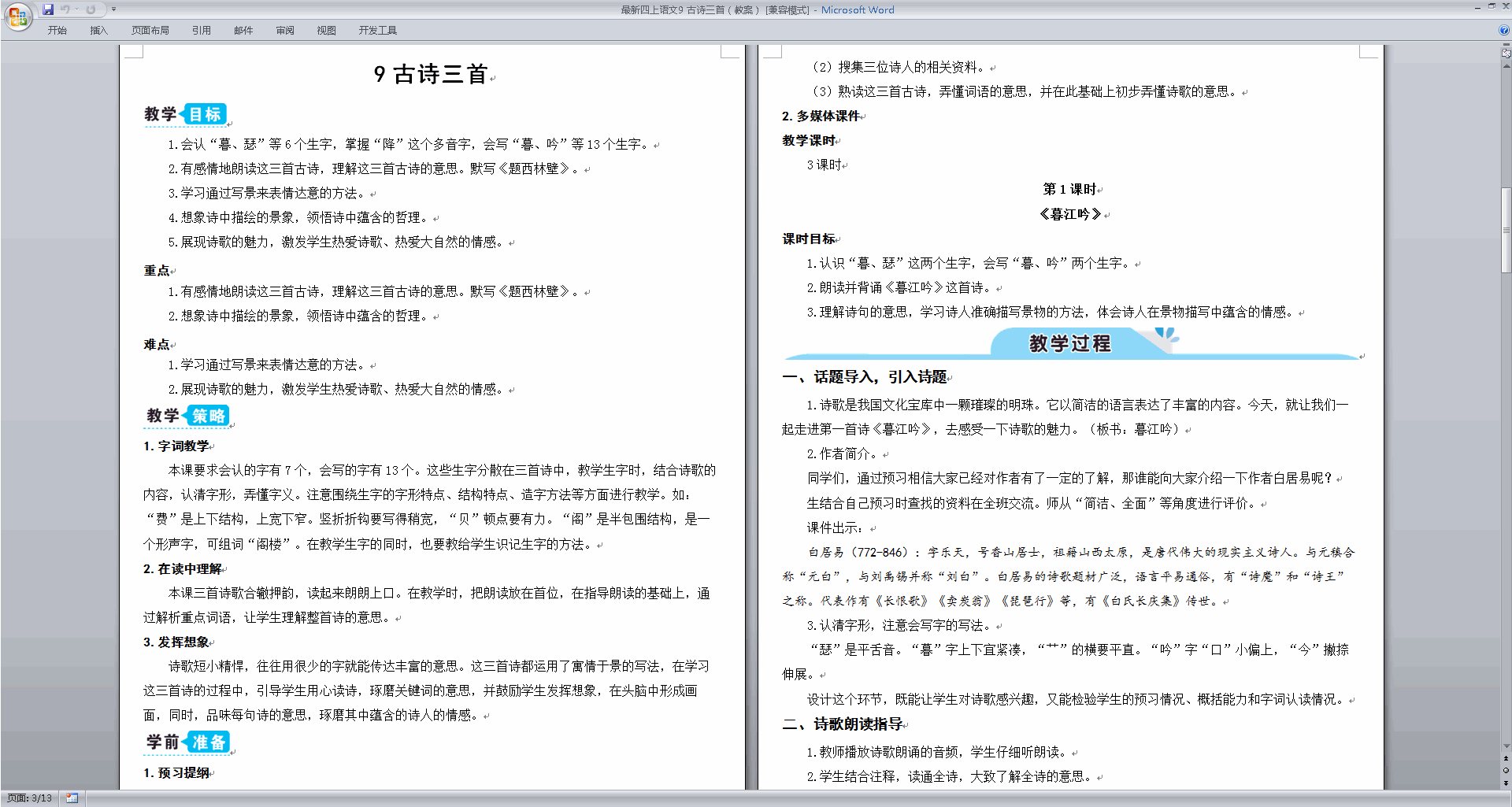The image size is (1512, 807).
Task: Click the line 3.学习通过写景来表情达意的方法。
Action: coord(269,193)
